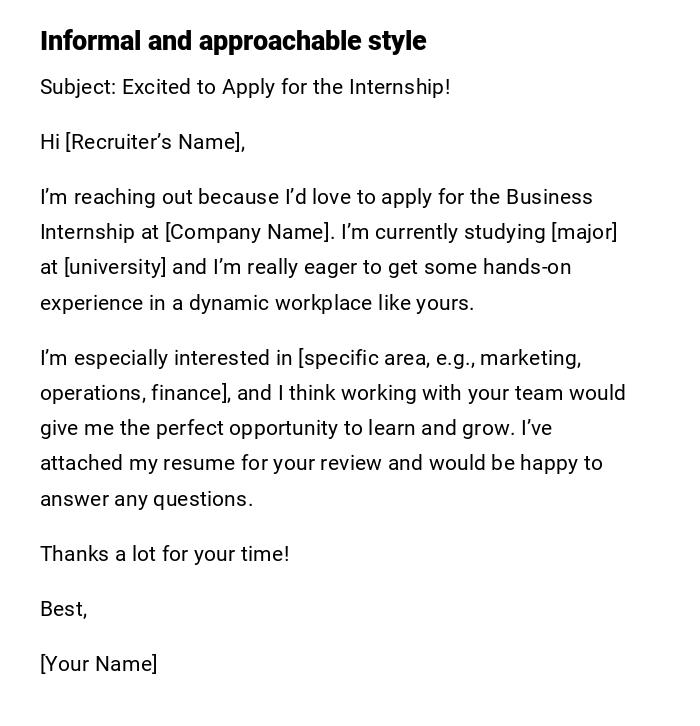Click the "Informal and approachable style" heading

(x=233, y=41)
